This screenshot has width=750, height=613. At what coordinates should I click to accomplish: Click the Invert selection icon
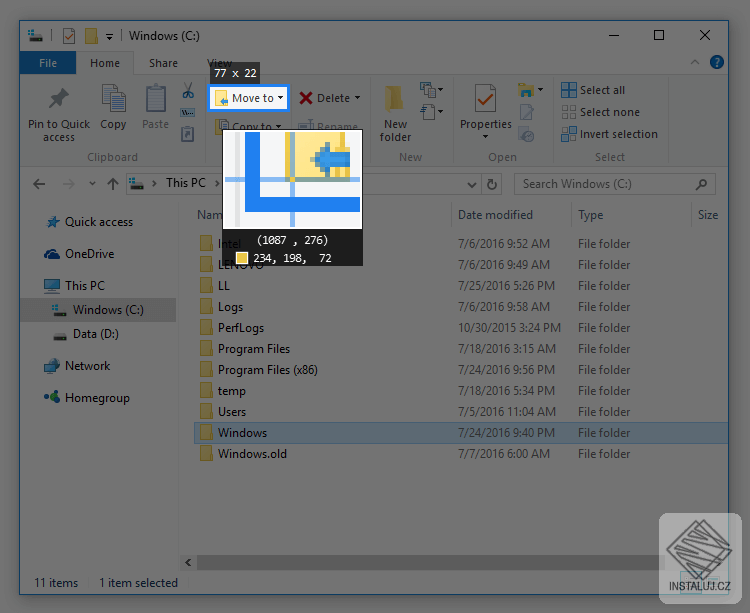[569, 134]
